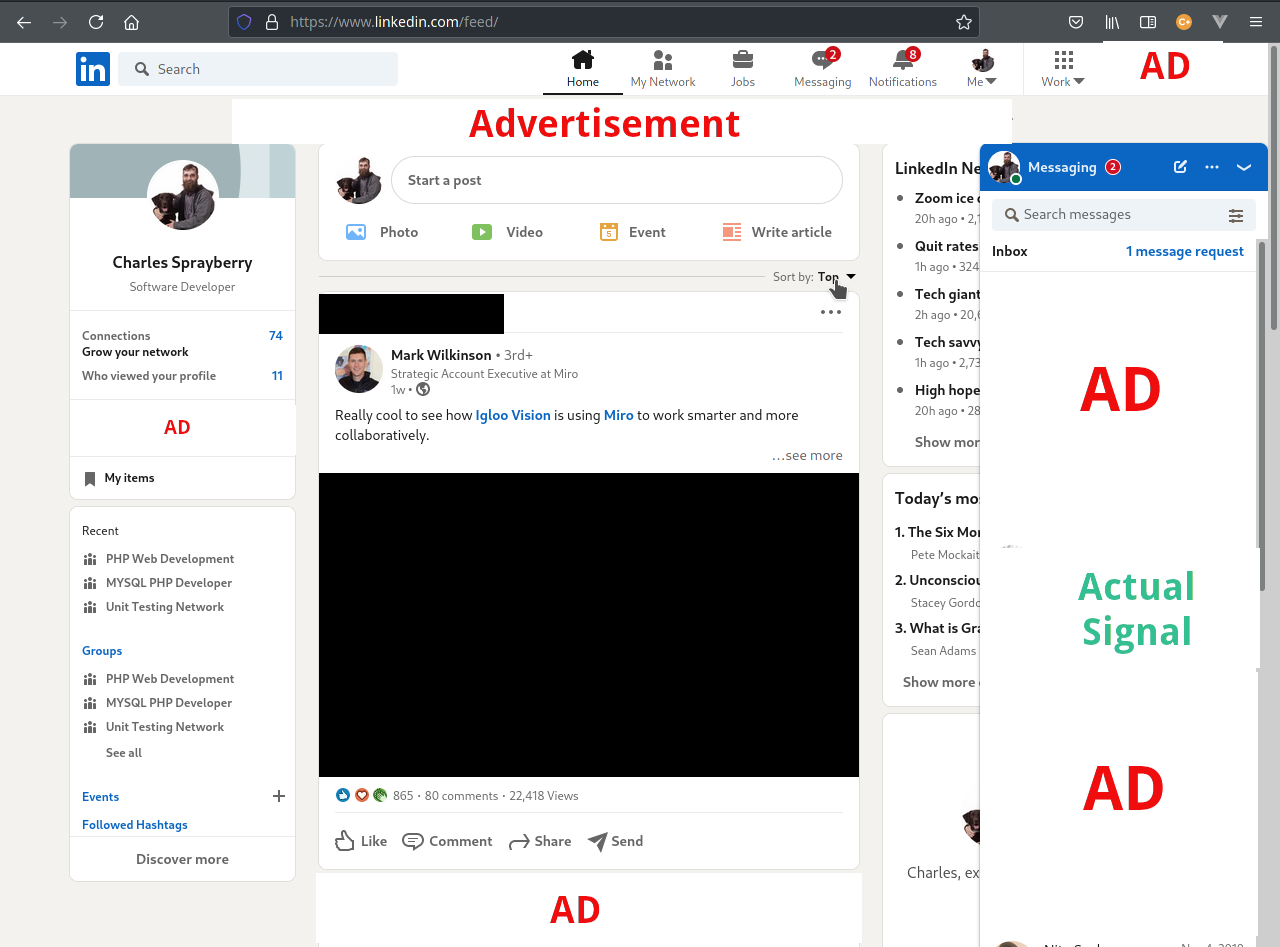The image size is (1280, 947).
Task: Open 1 message request link
Action: [x=1185, y=251]
